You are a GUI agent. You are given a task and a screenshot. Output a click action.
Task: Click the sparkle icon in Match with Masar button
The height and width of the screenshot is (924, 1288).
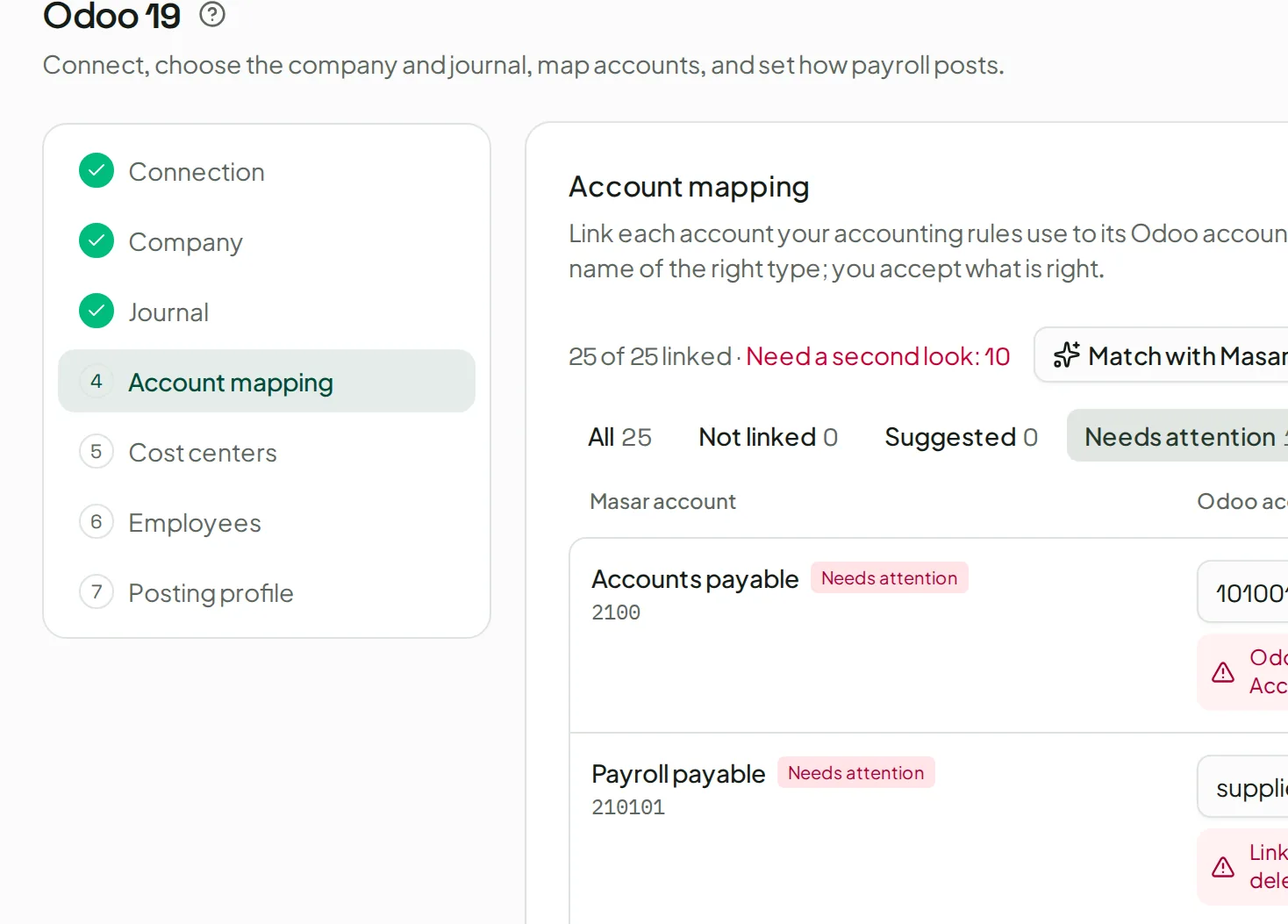coord(1066,355)
